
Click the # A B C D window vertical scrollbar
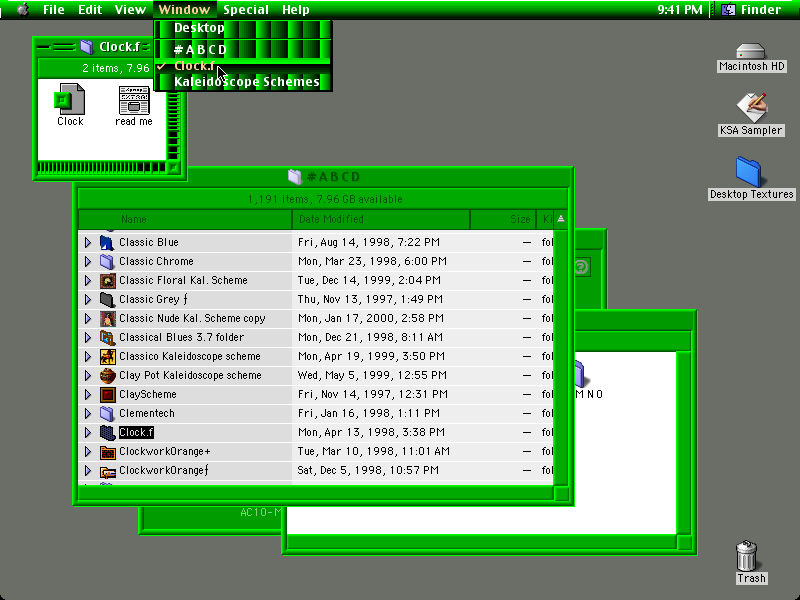click(x=561, y=357)
